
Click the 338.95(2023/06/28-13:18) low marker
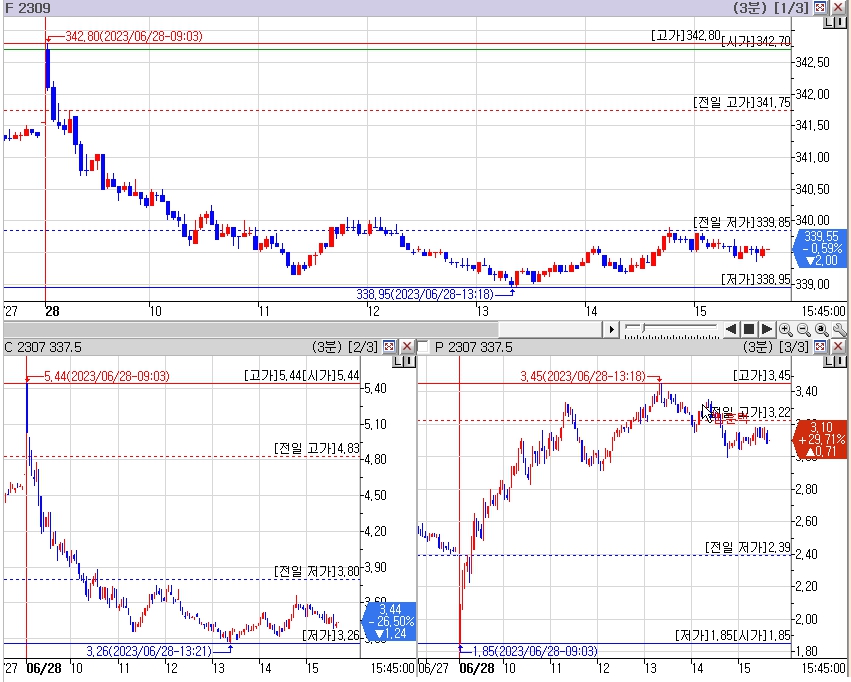coord(425,294)
